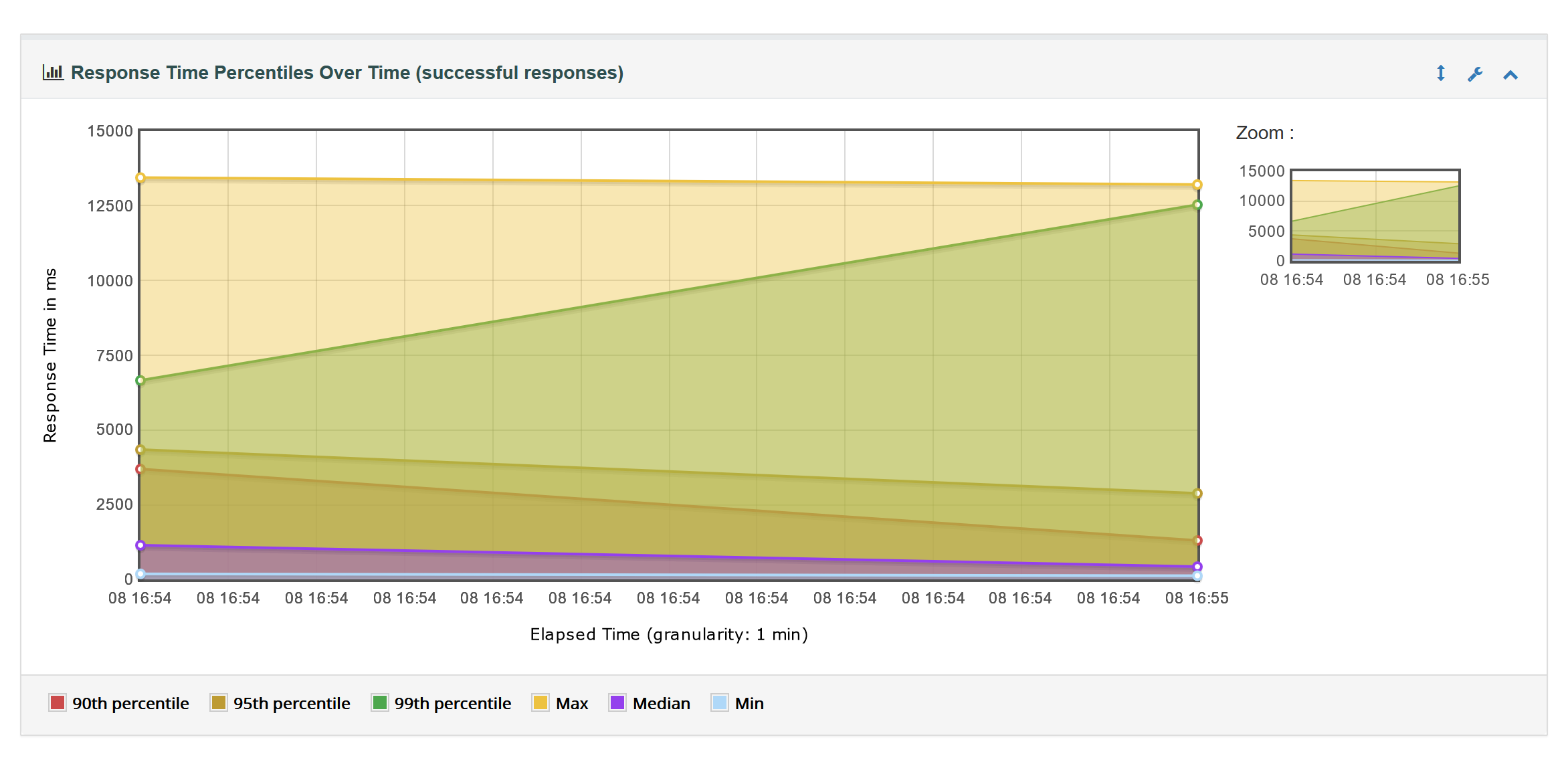The image size is (1568, 762).
Task: Collapse the panel with chevron up
Action: [x=1510, y=74]
